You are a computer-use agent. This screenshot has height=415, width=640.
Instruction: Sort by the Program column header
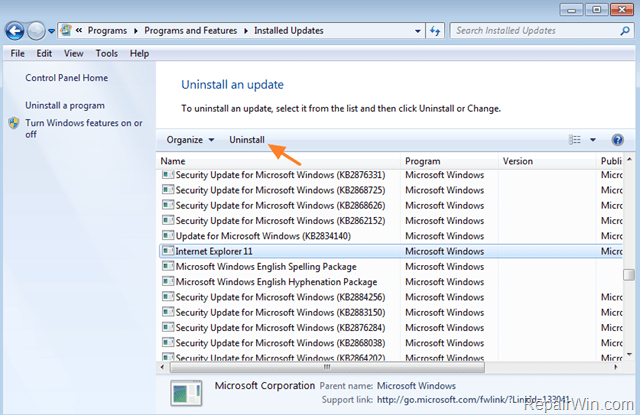(449, 161)
